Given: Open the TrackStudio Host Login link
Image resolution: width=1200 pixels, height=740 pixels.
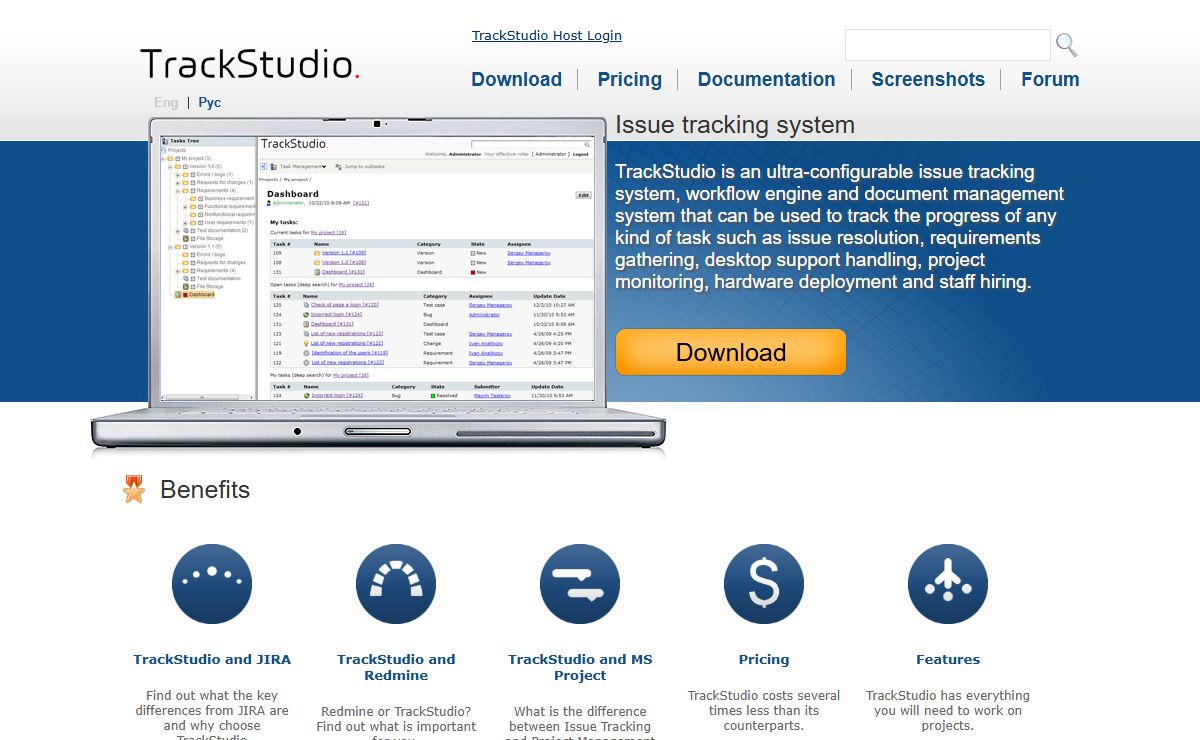Looking at the screenshot, I should coord(547,35).
